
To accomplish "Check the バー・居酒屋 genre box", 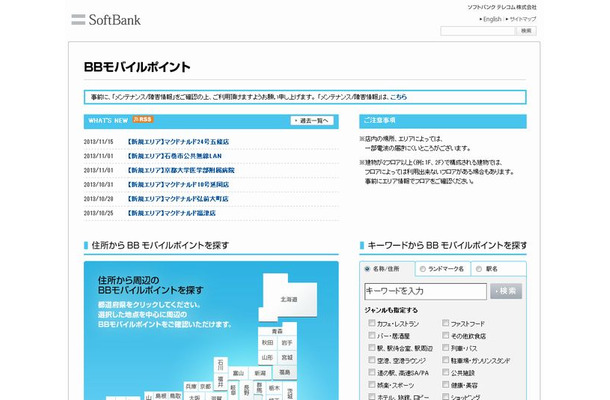I will 372,335.
